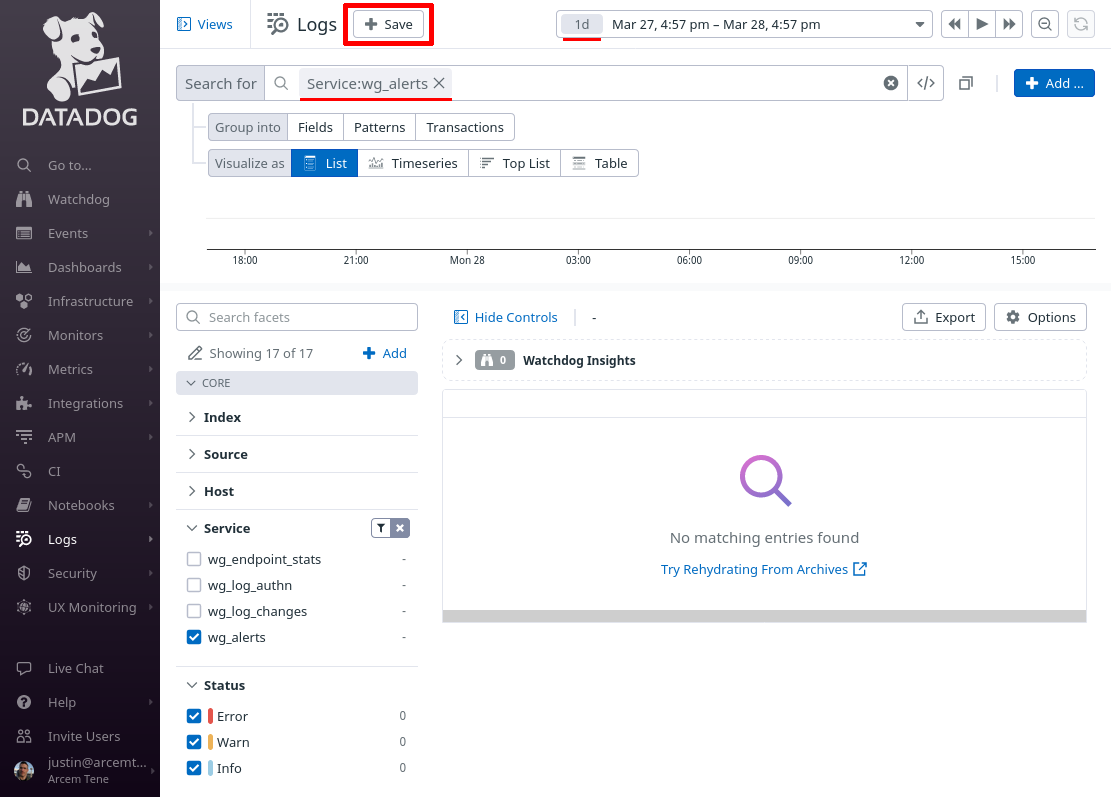Uncheck Error status checkbox
The height and width of the screenshot is (797, 1111).
click(193, 716)
